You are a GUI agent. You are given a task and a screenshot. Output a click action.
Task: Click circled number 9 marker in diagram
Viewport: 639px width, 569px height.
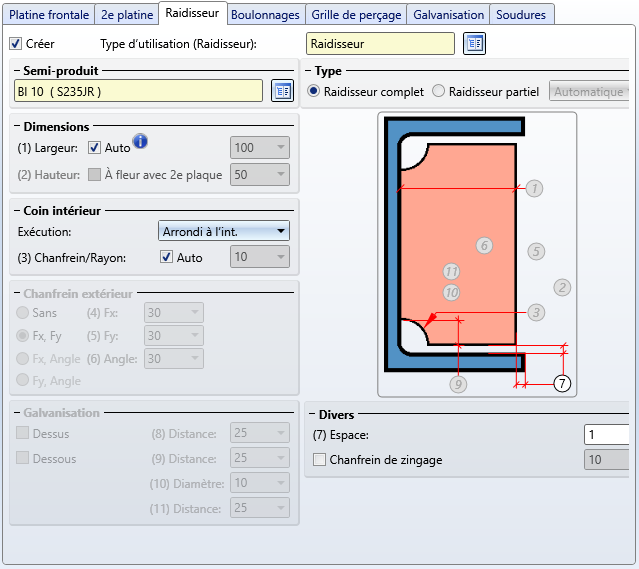point(458,383)
